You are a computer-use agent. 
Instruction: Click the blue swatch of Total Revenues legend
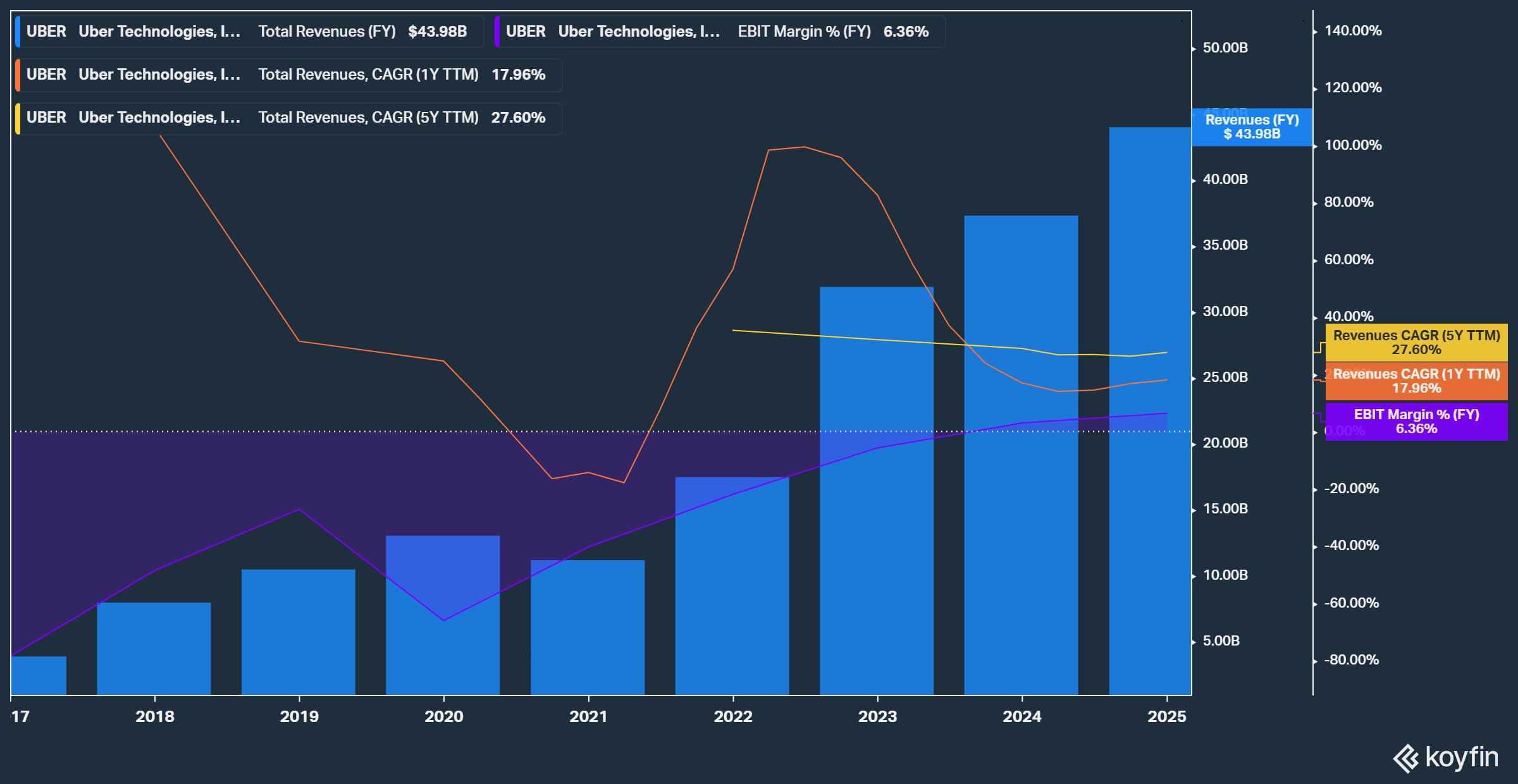pyautogui.click(x=18, y=32)
